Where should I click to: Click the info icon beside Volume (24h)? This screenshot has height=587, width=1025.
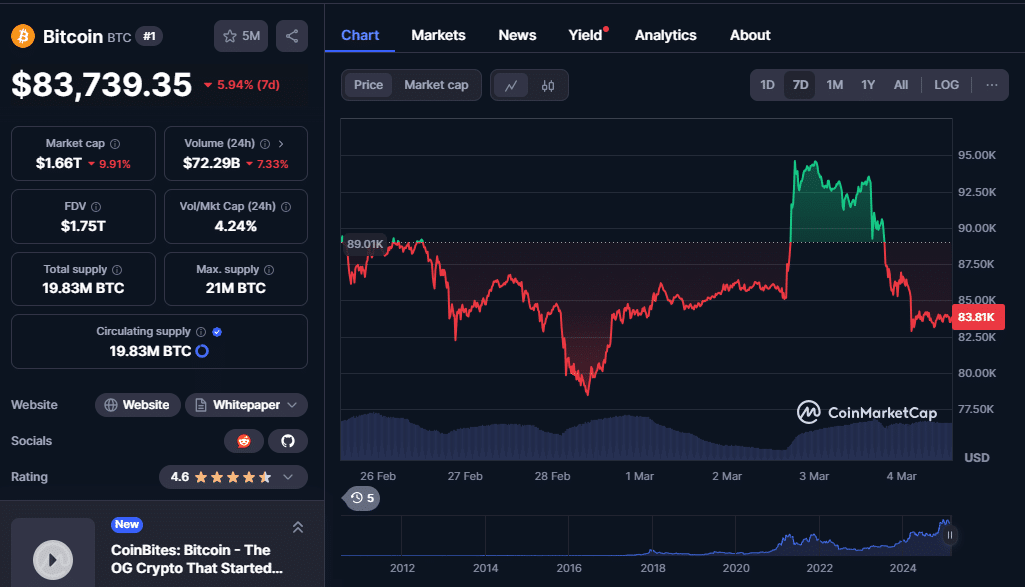pyautogui.click(x=265, y=144)
